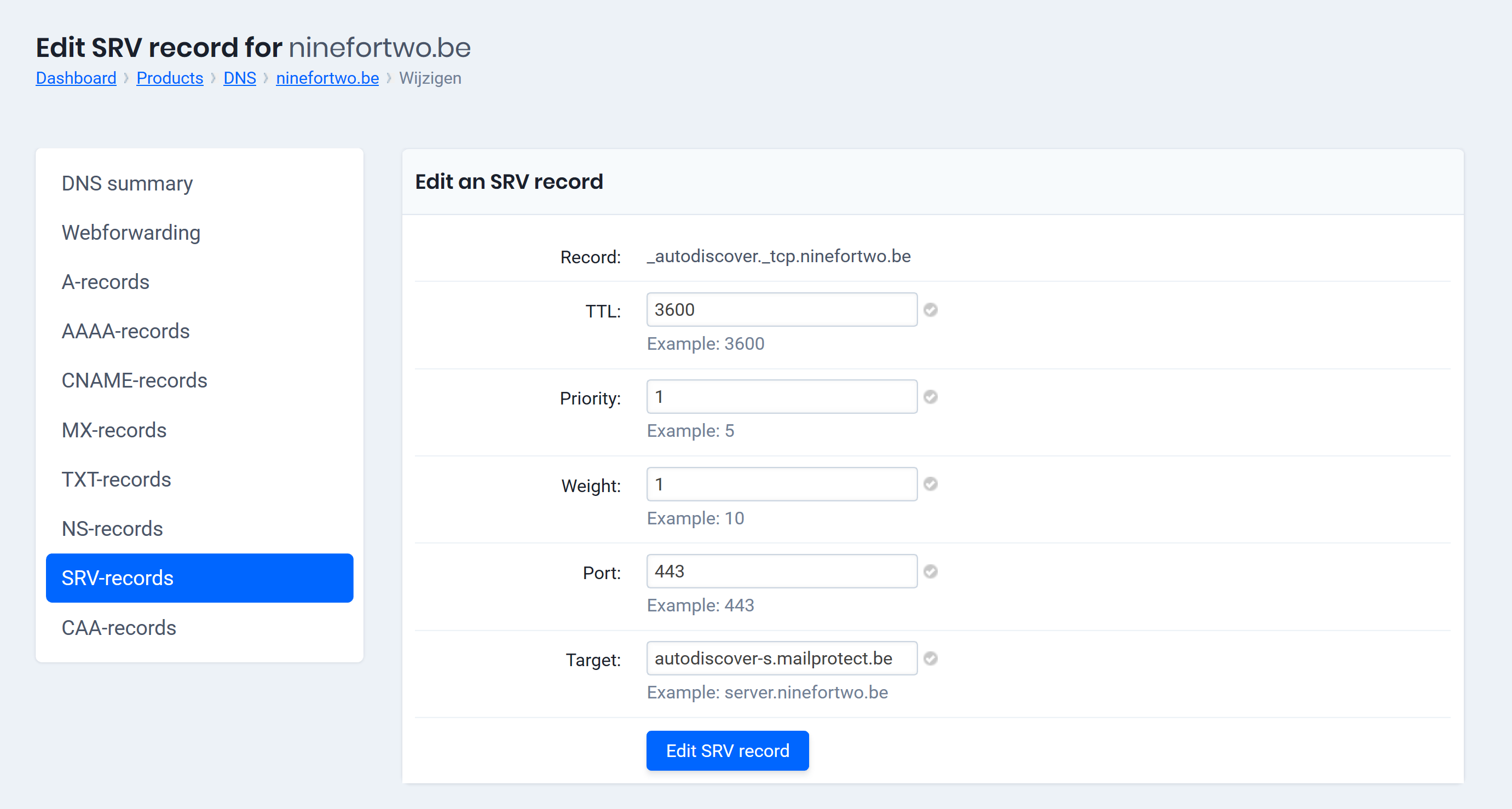Navigate to Products via breadcrumb
This screenshot has width=1512, height=809.
(x=170, y=78)
